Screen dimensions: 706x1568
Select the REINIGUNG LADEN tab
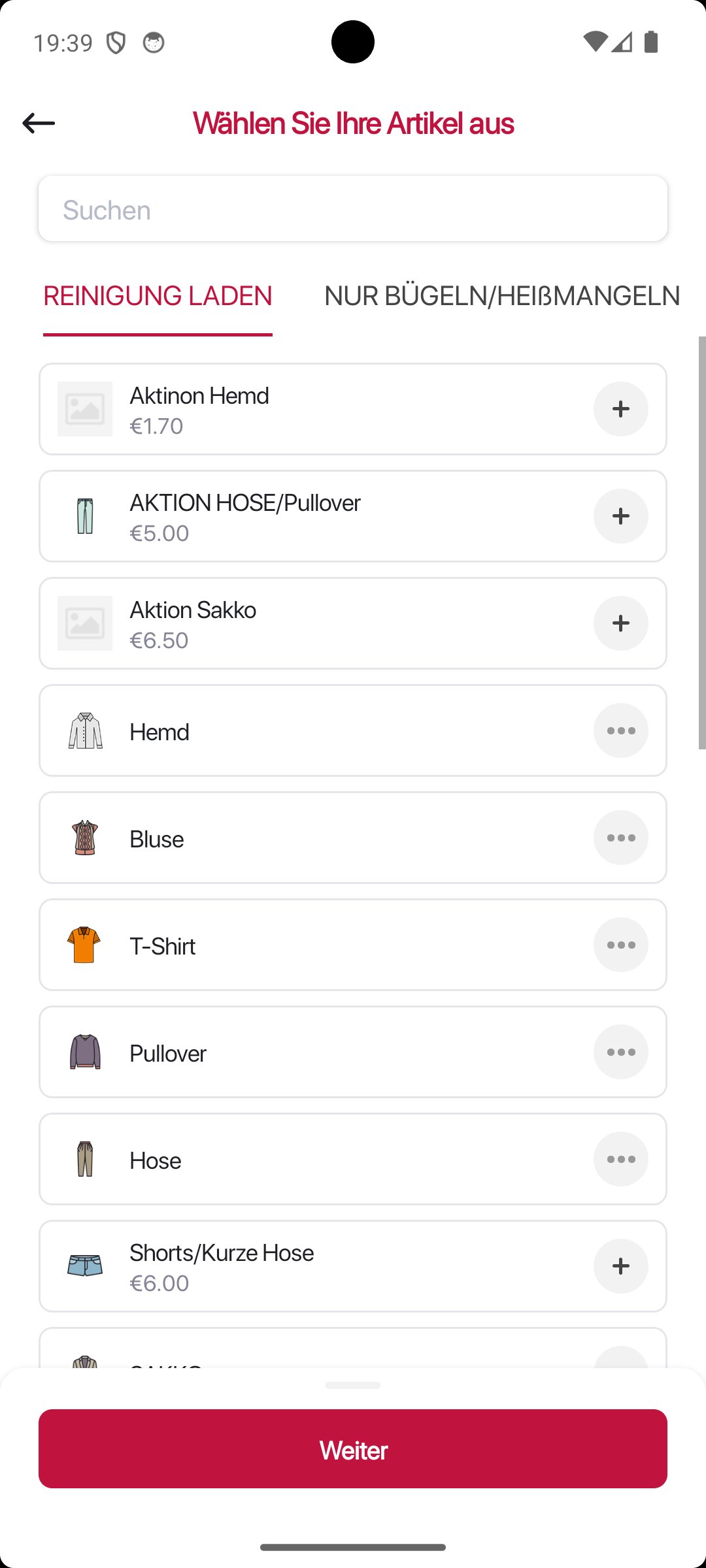[x=158, y=296]
